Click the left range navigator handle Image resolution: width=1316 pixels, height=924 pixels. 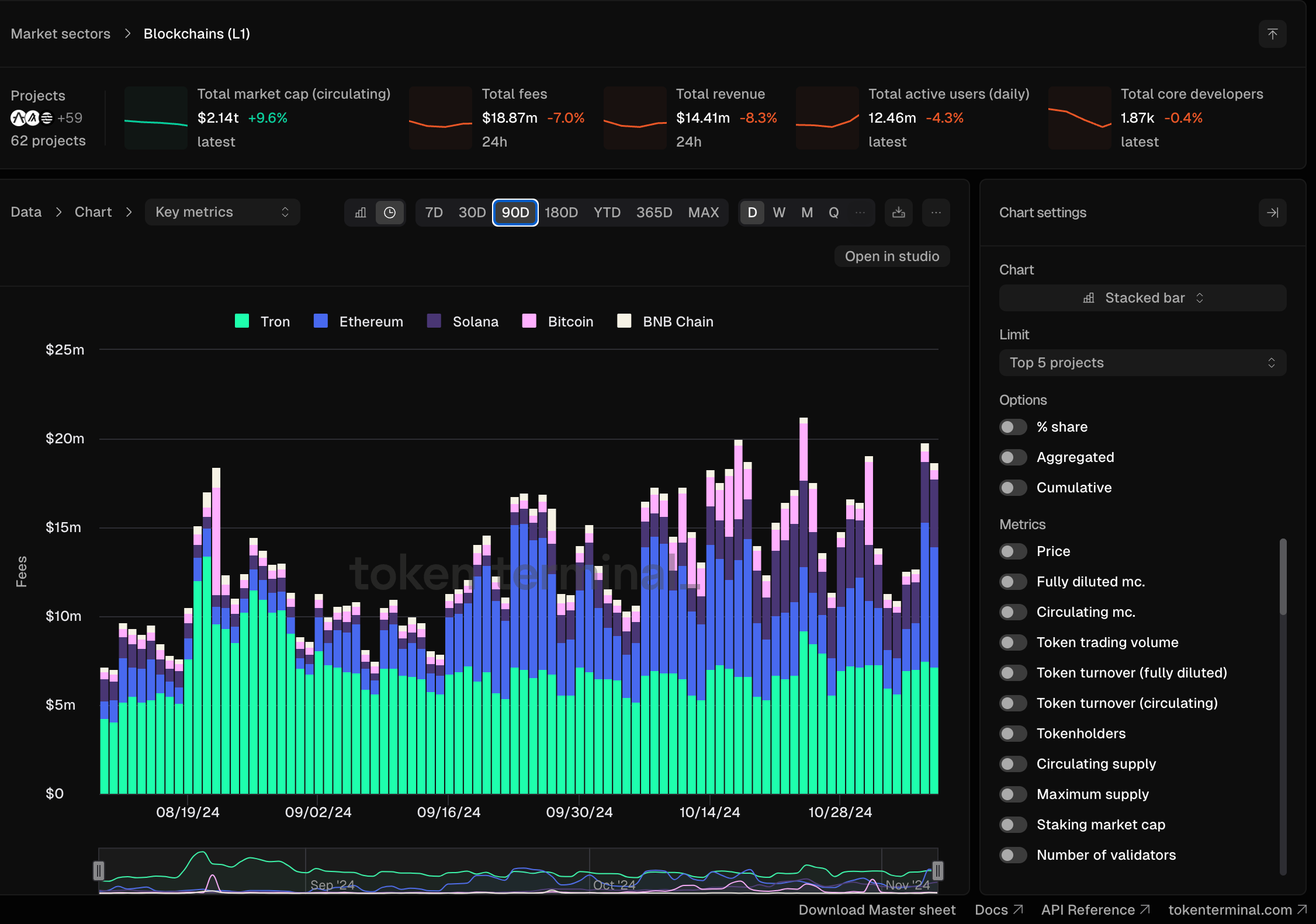99,871
